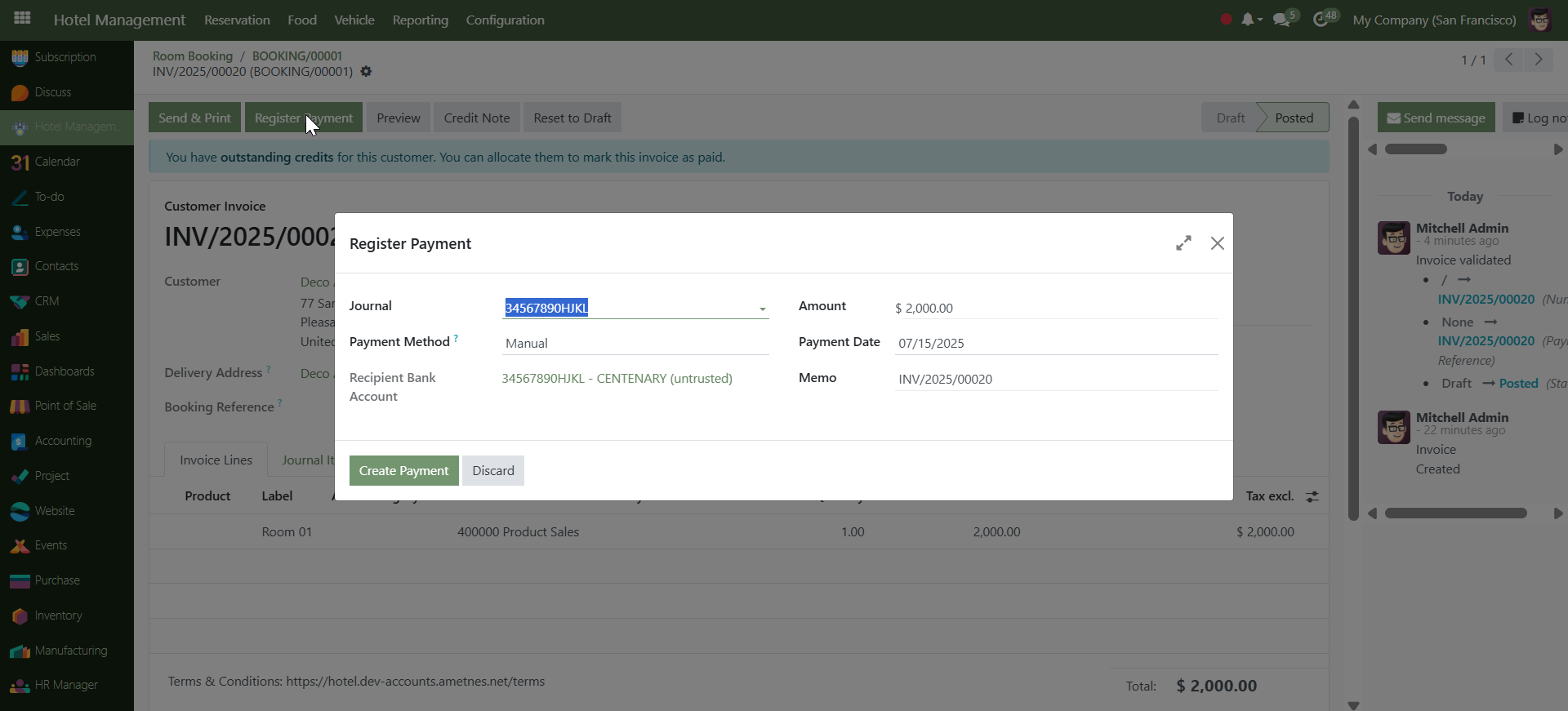Discard the payment registration
Image resolution: width=1568 pixels, height=711 pixels.
(492, 471)
